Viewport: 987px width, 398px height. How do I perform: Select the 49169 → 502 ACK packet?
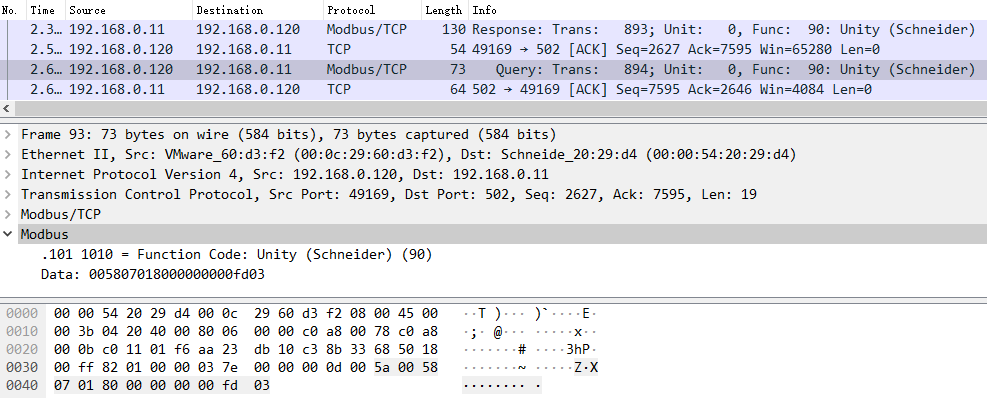coord(494,49)
